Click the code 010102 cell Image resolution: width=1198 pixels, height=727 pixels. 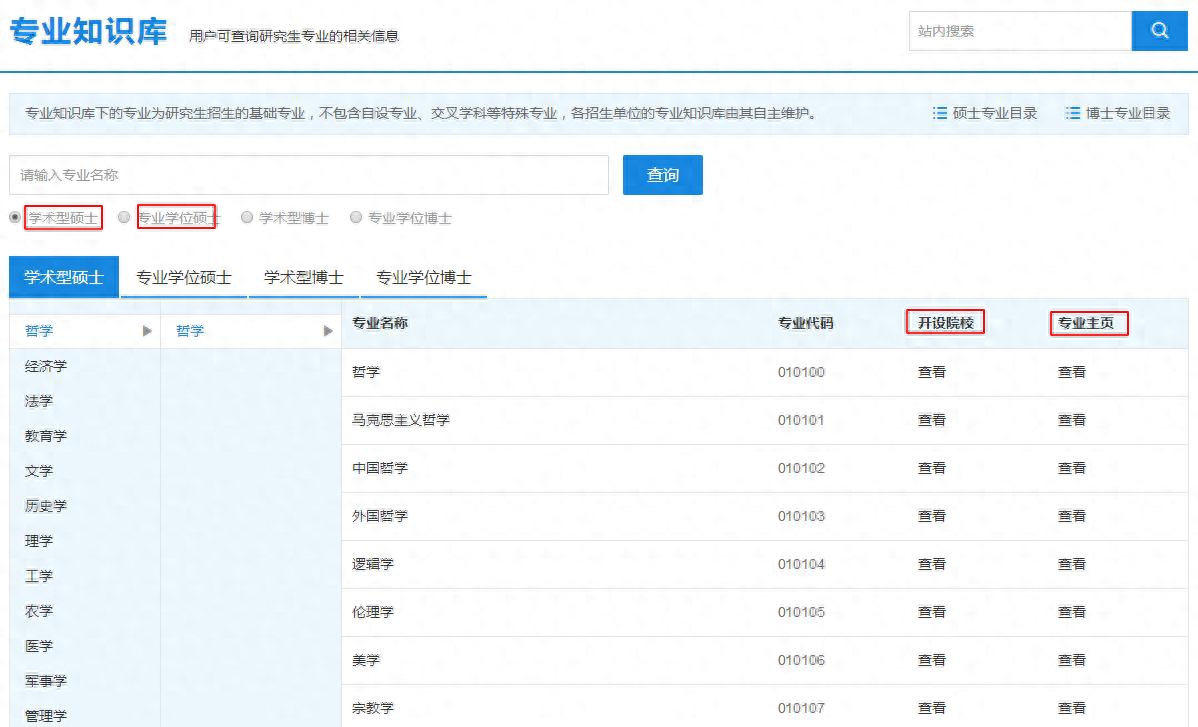tap(801, 468)
